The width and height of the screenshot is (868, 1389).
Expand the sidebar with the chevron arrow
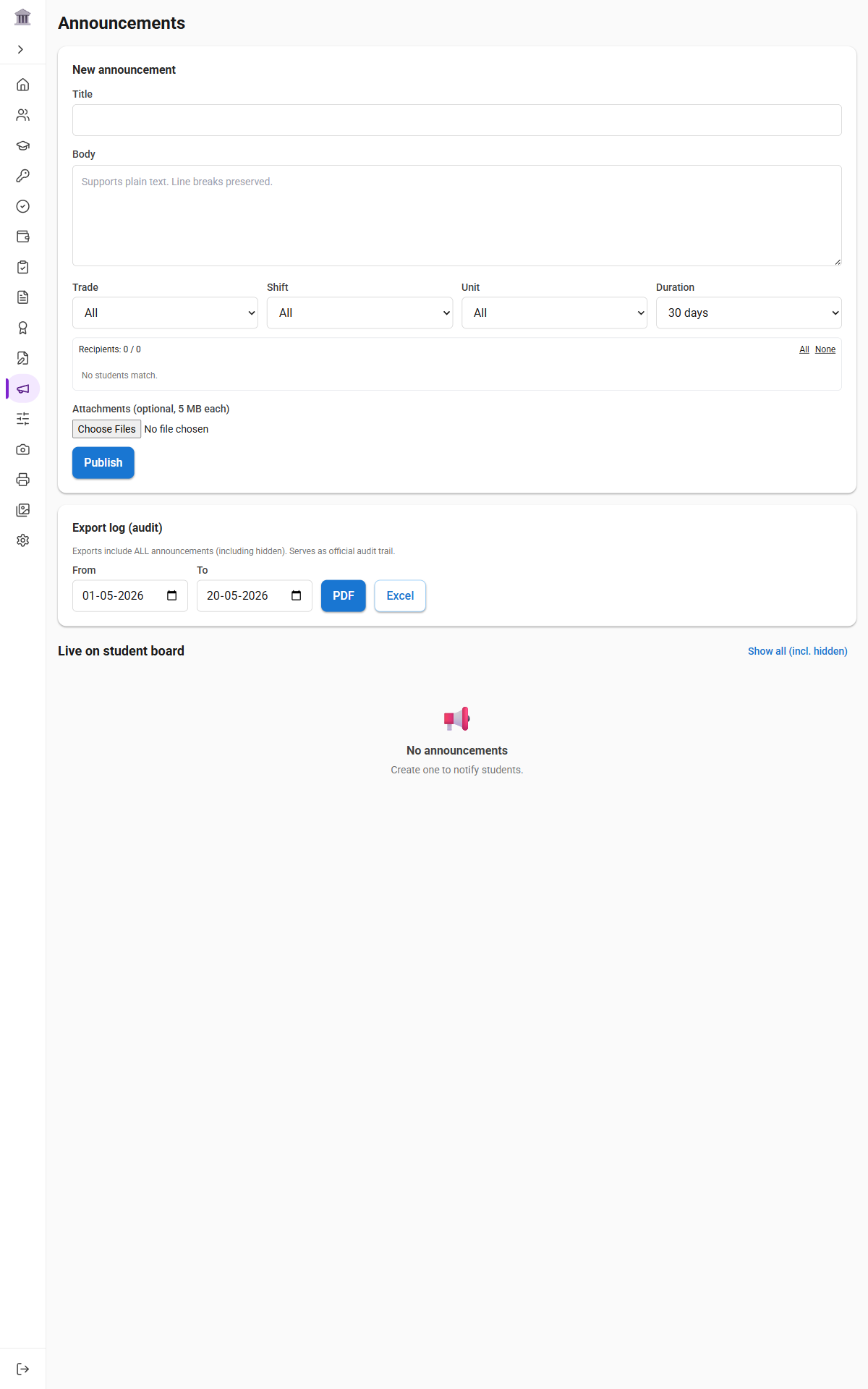point(20,49)
